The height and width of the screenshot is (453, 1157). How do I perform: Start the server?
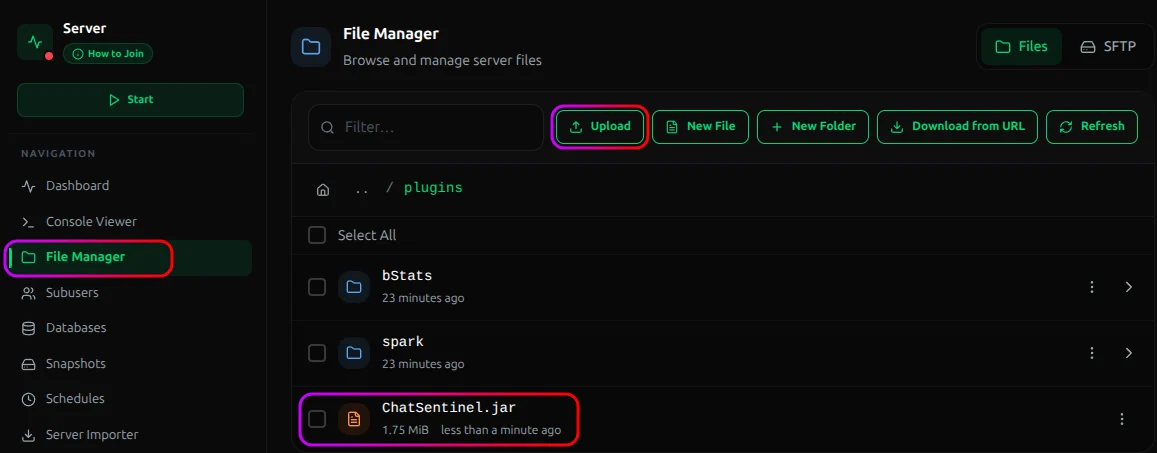[x=131, y=100]
